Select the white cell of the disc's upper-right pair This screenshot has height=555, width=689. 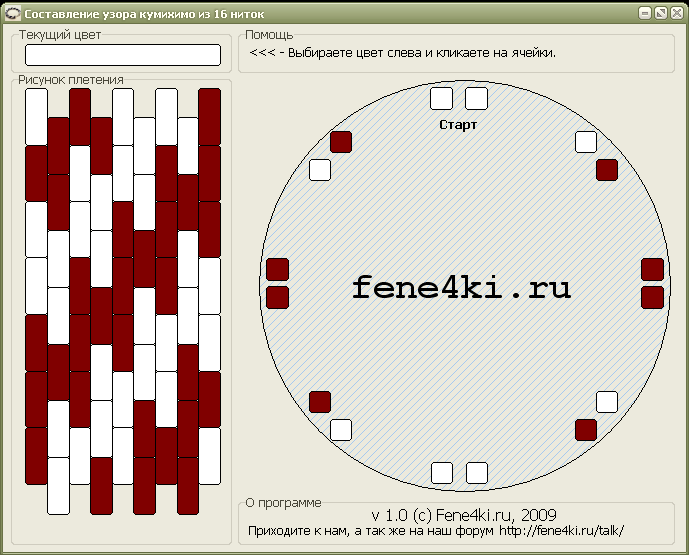[586, 142]
